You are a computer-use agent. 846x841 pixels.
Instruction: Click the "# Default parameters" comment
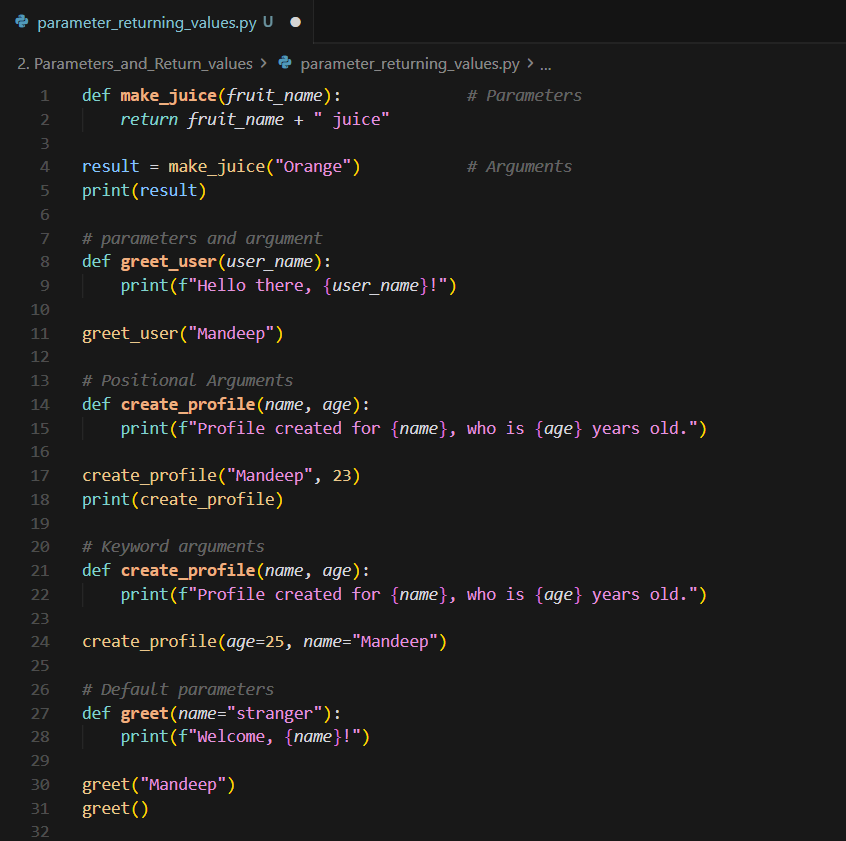click(x=178, y=689)
